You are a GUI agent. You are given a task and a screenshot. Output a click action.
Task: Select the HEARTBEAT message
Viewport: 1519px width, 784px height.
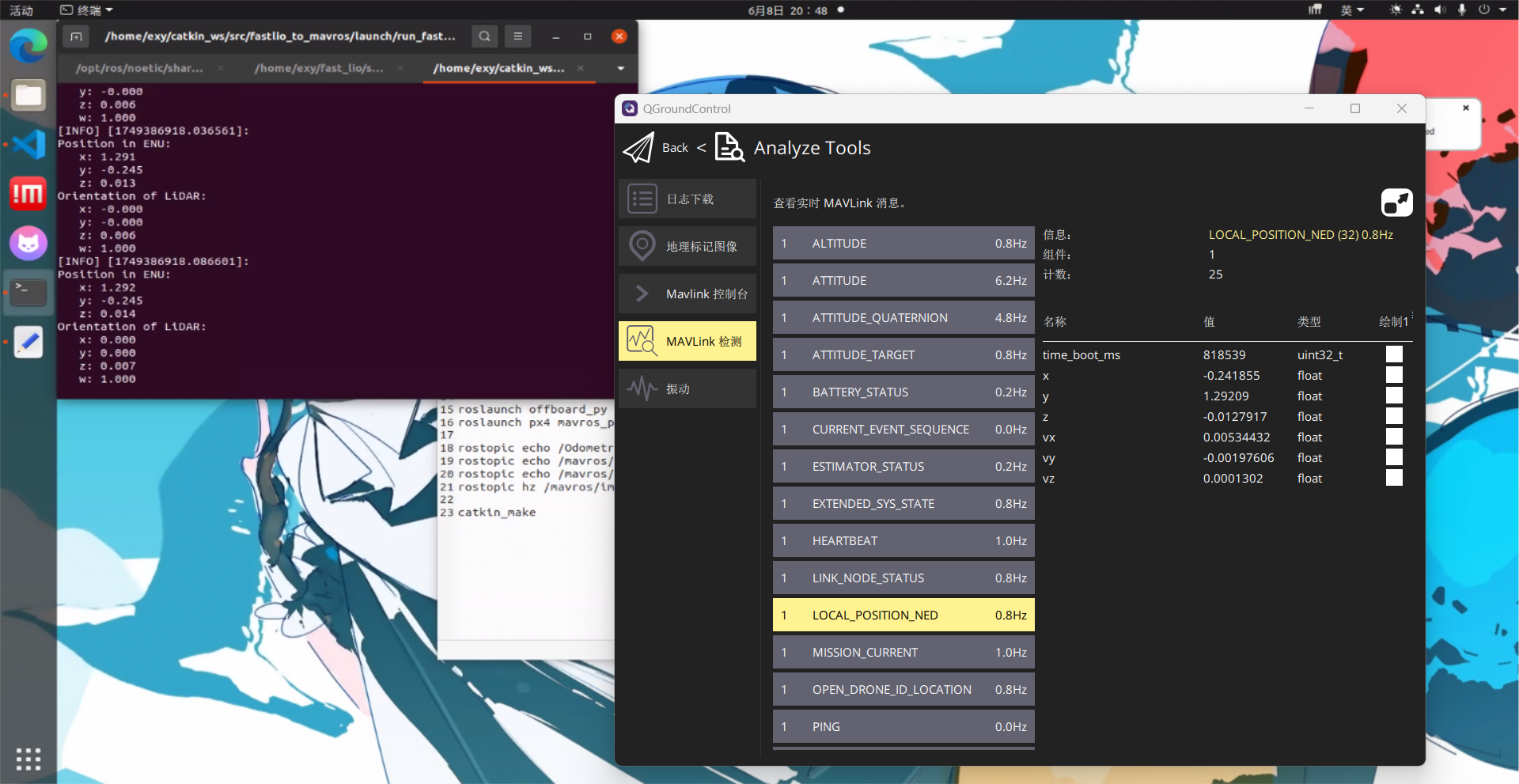(x=903, y=540)
